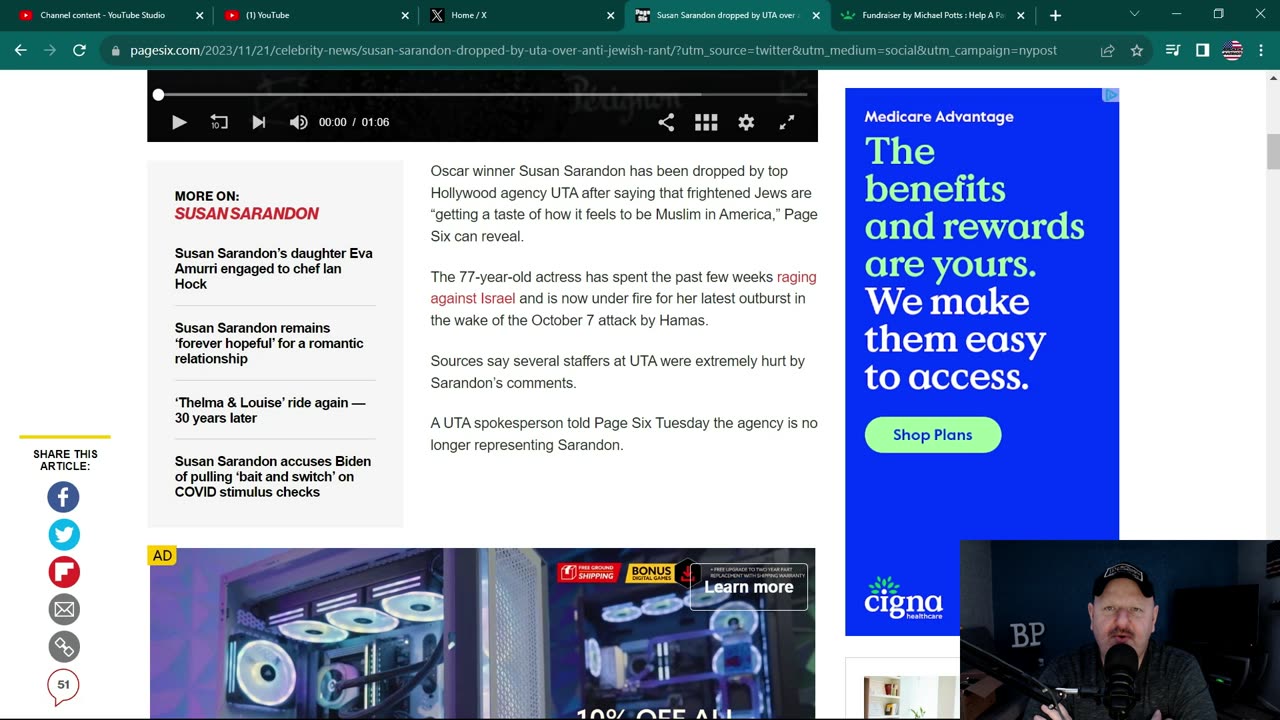Select the Susan Sarandon article tab
Viewport: 1280px width, 720px height.
[x=727, y=15]
